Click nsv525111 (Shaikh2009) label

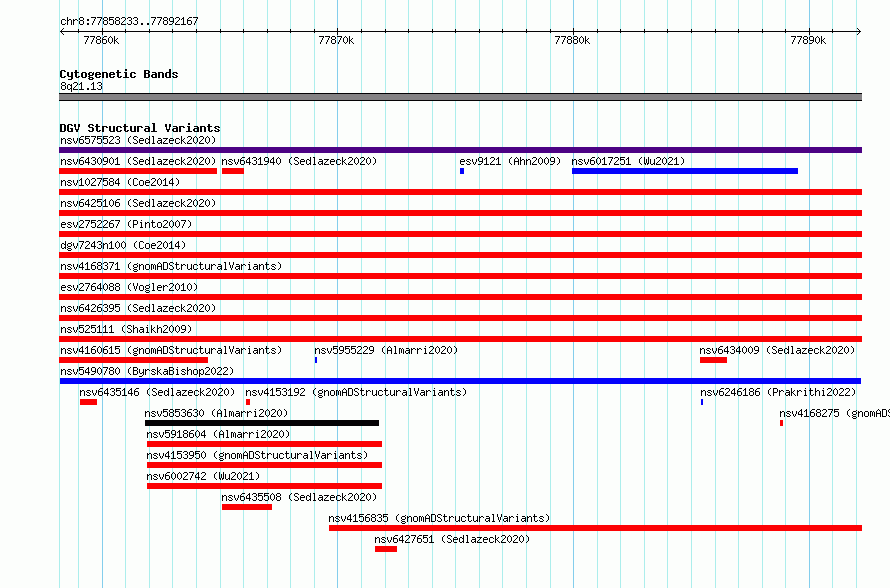pos(126,329)
